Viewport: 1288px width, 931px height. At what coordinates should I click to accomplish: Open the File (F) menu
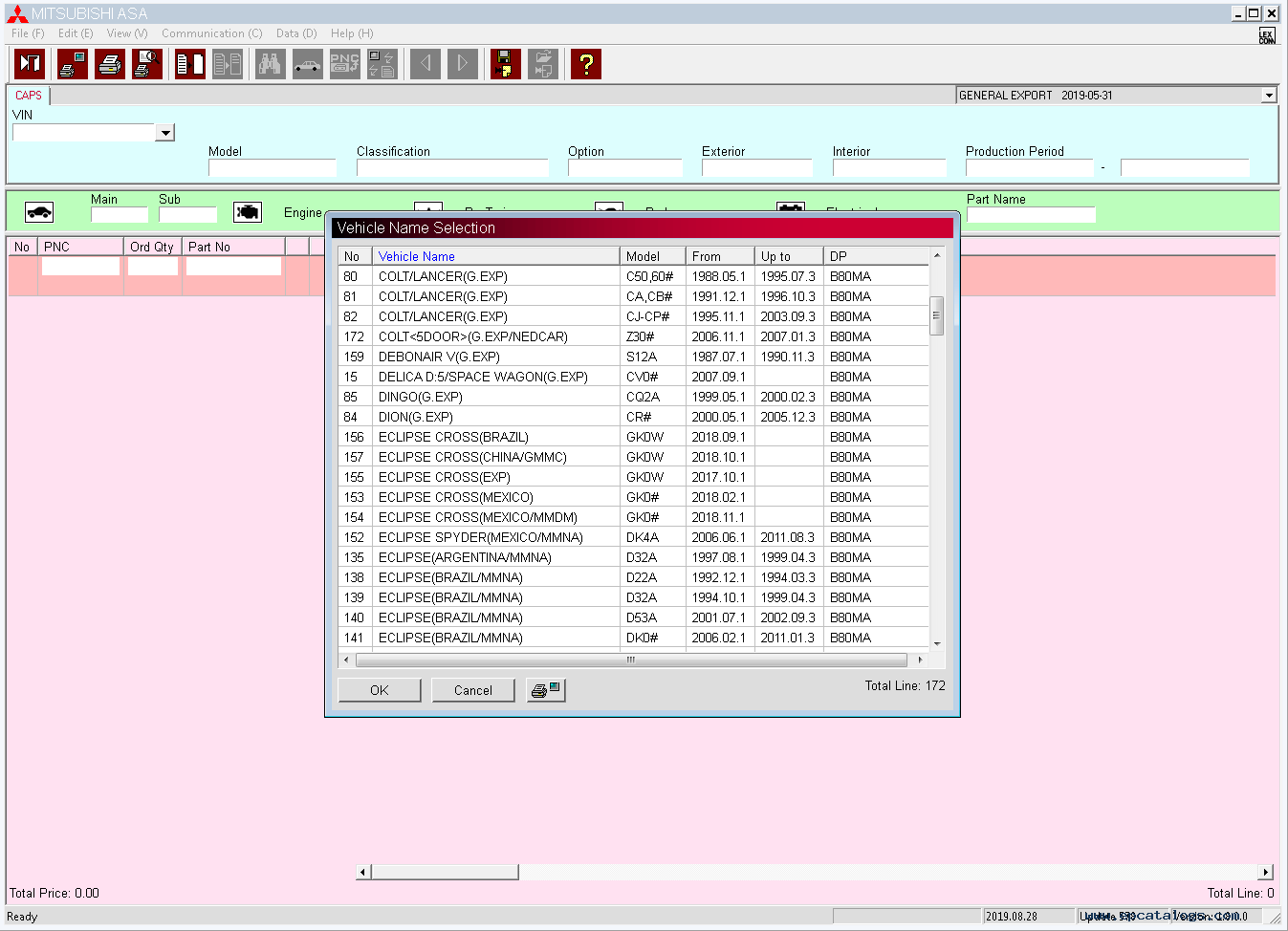[28, 33]
